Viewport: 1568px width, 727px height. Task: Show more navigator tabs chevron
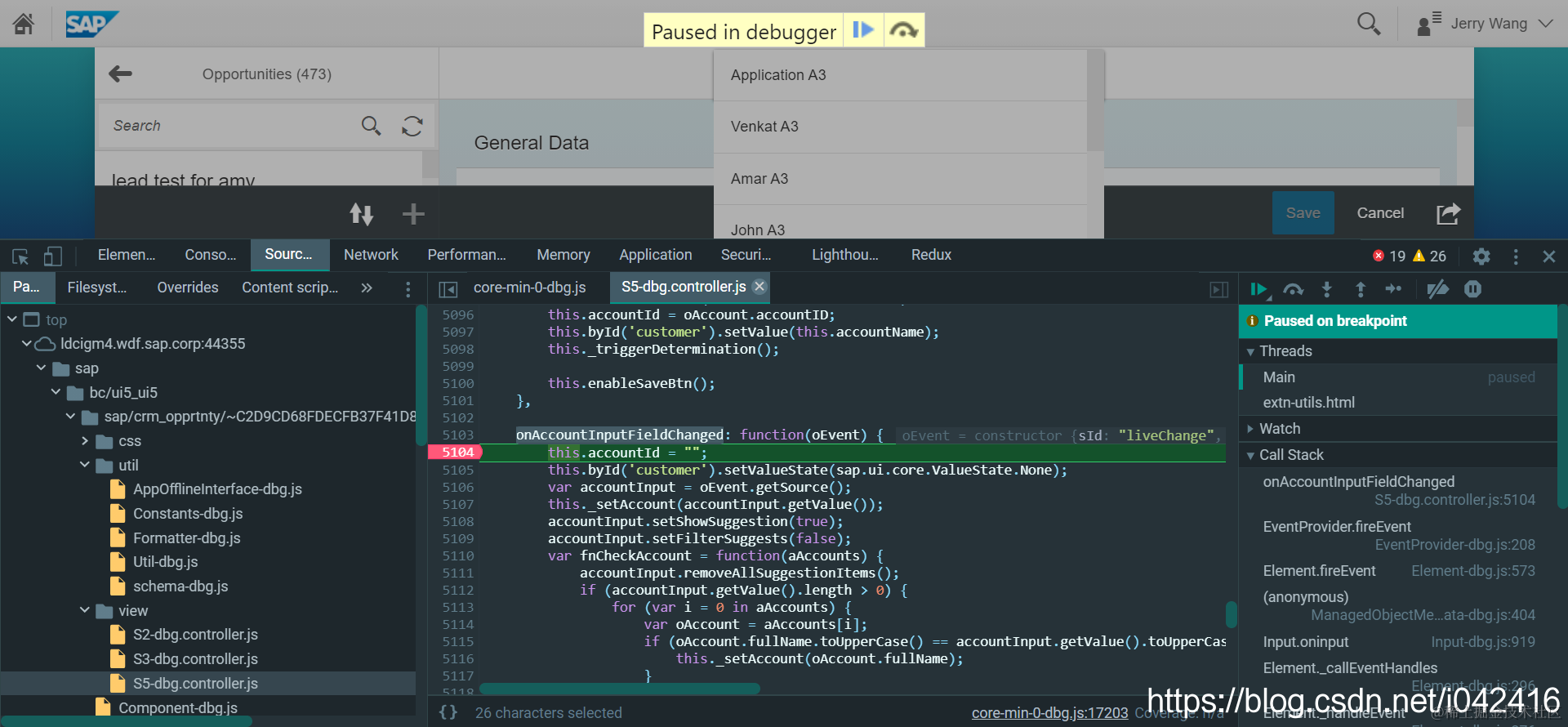click(367, 288)
